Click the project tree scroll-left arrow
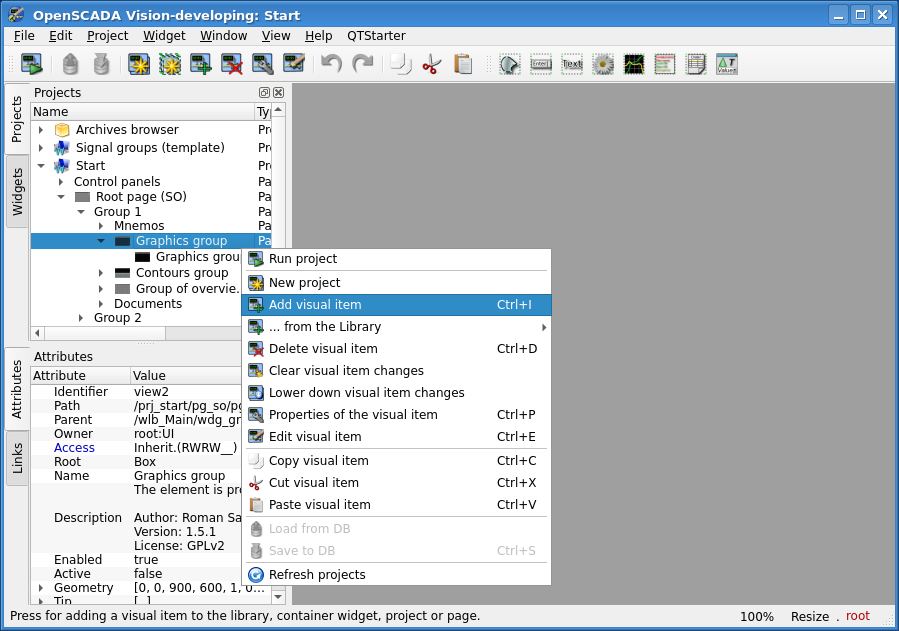This screenshot has width=899, height=631. point(37,333)
